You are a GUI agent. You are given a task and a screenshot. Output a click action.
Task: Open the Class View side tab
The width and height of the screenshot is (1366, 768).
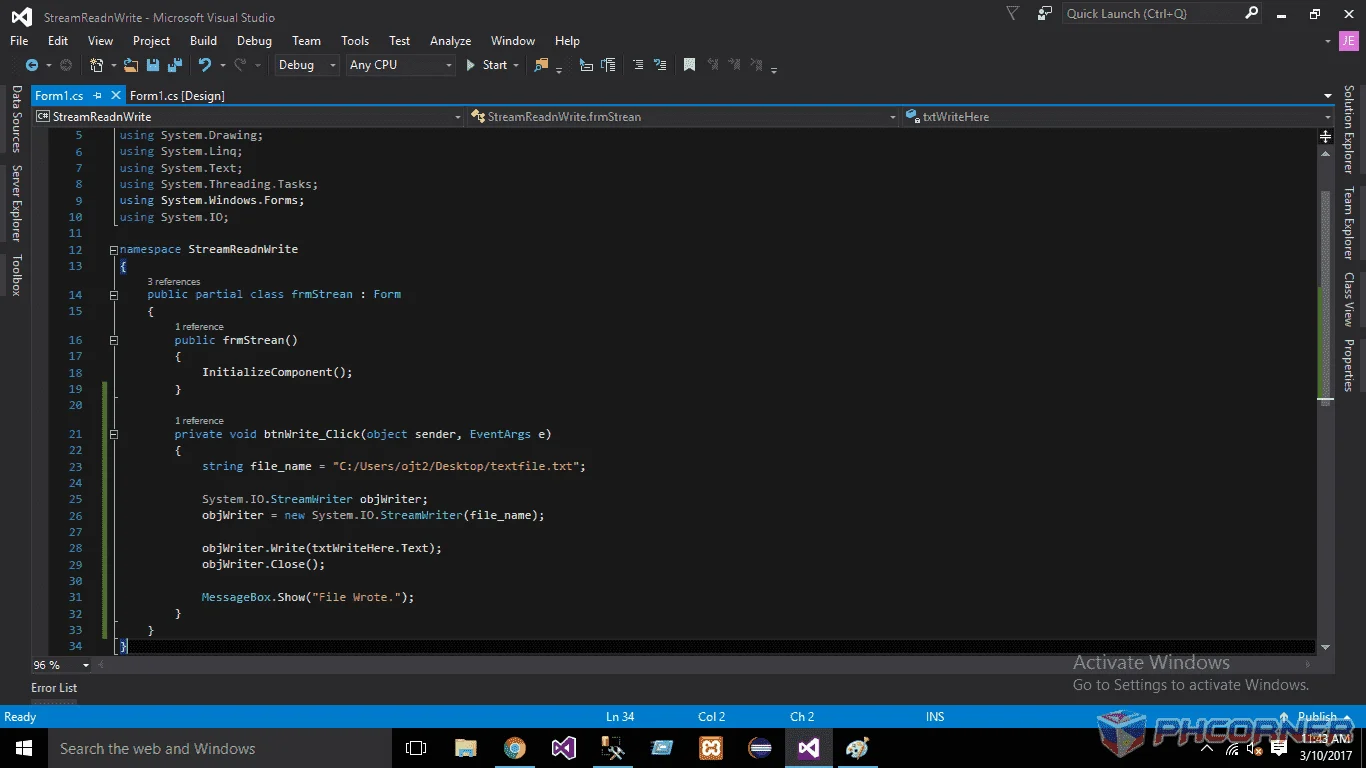point(1348,299)
